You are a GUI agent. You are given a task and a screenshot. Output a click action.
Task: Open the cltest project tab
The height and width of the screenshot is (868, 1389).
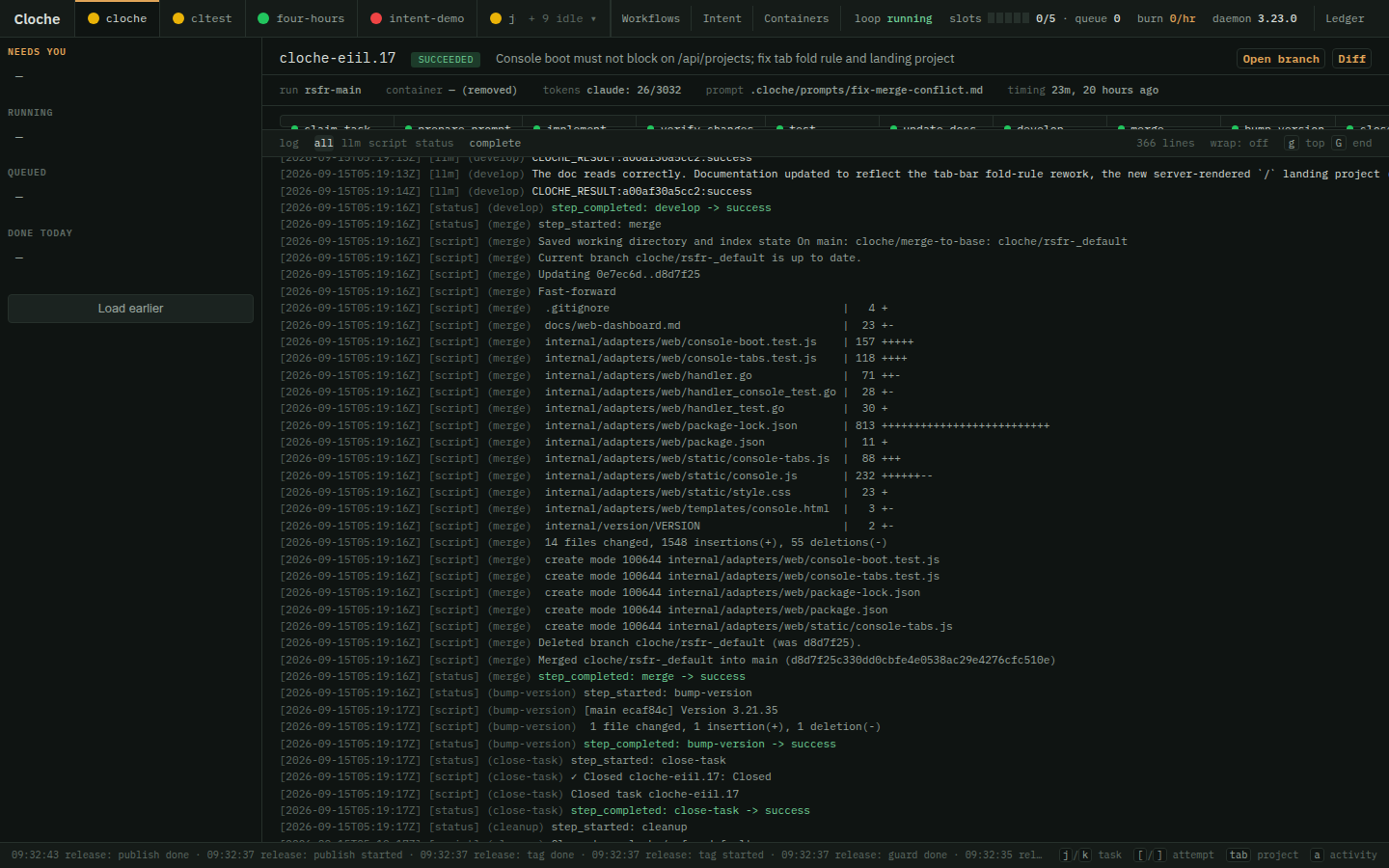202,18
